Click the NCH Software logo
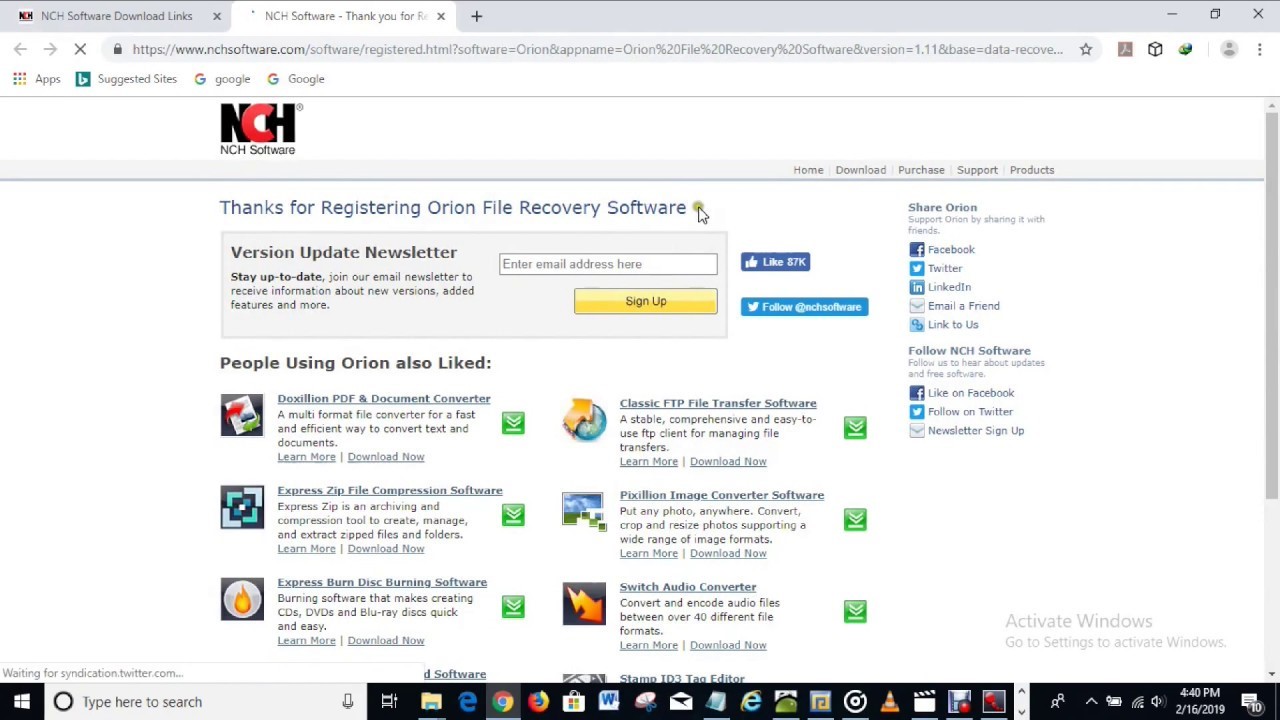This screenshot has height=720, width=1280. [x=258, y=129]
